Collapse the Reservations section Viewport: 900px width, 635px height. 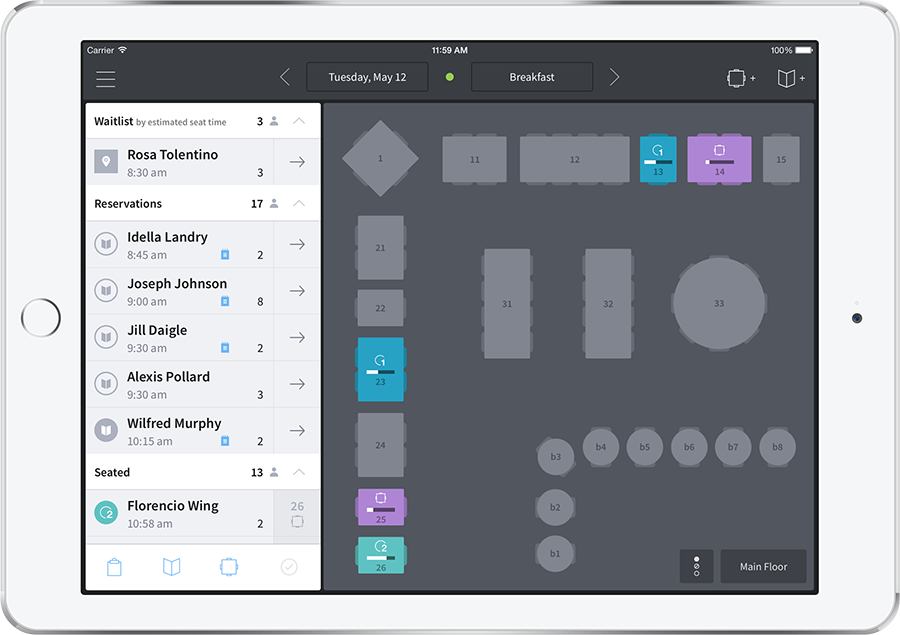tap(300, 203)
